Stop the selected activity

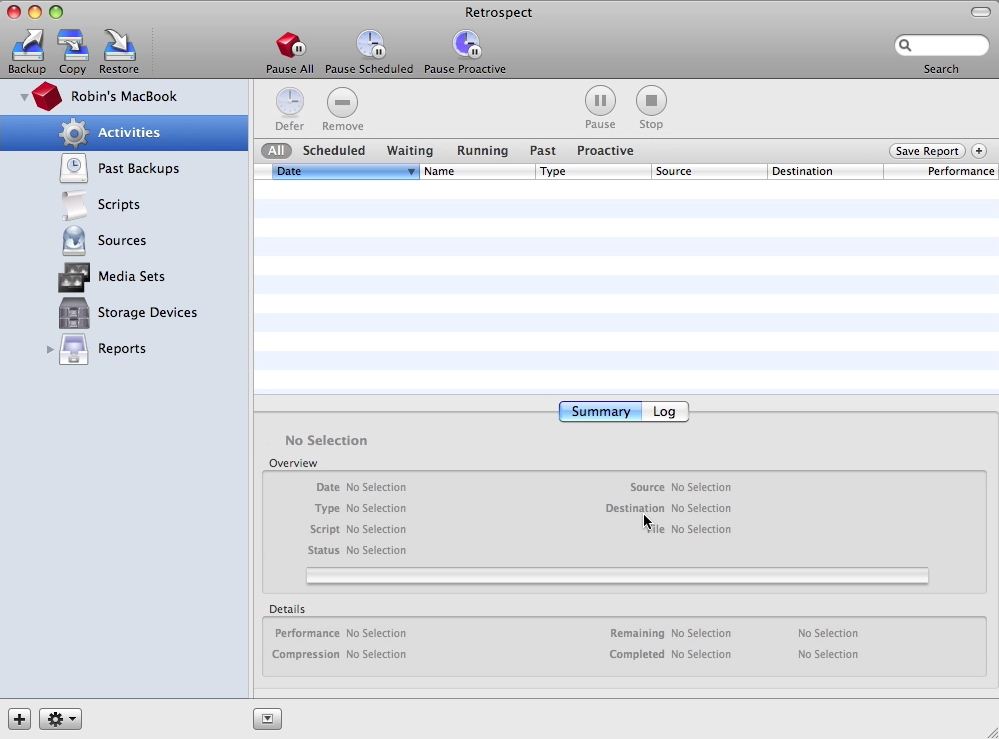point(651,101)
